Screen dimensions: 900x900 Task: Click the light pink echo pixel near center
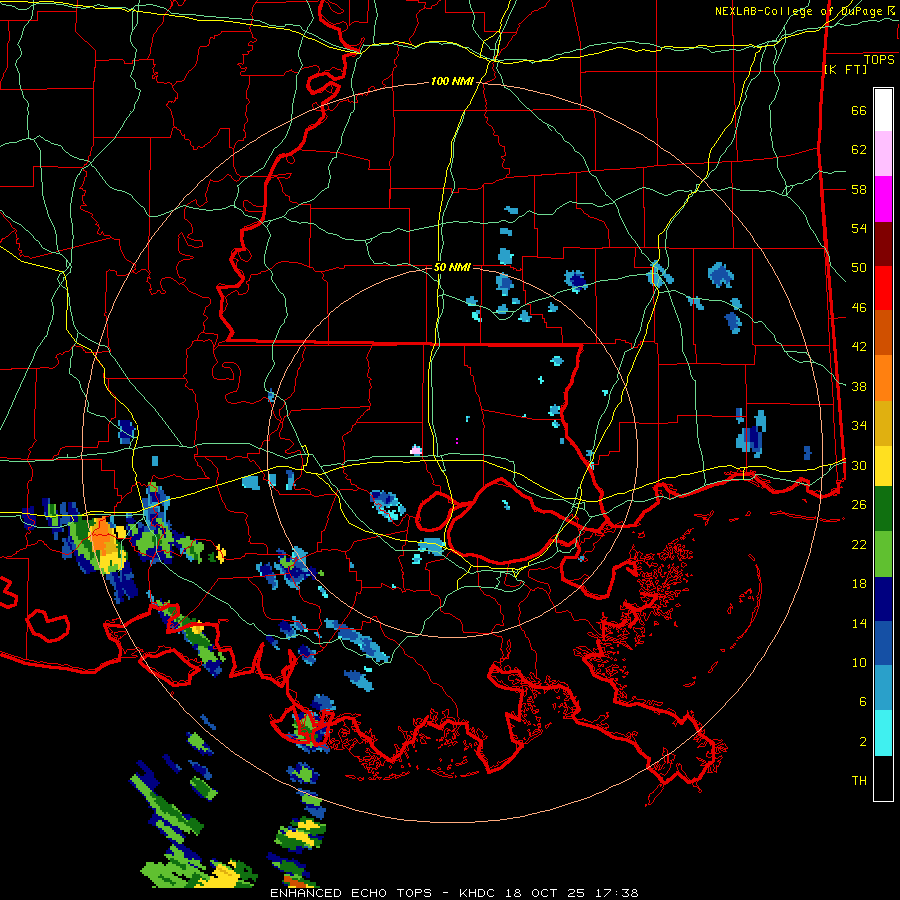pyautogui.click(x=416, y=450)
